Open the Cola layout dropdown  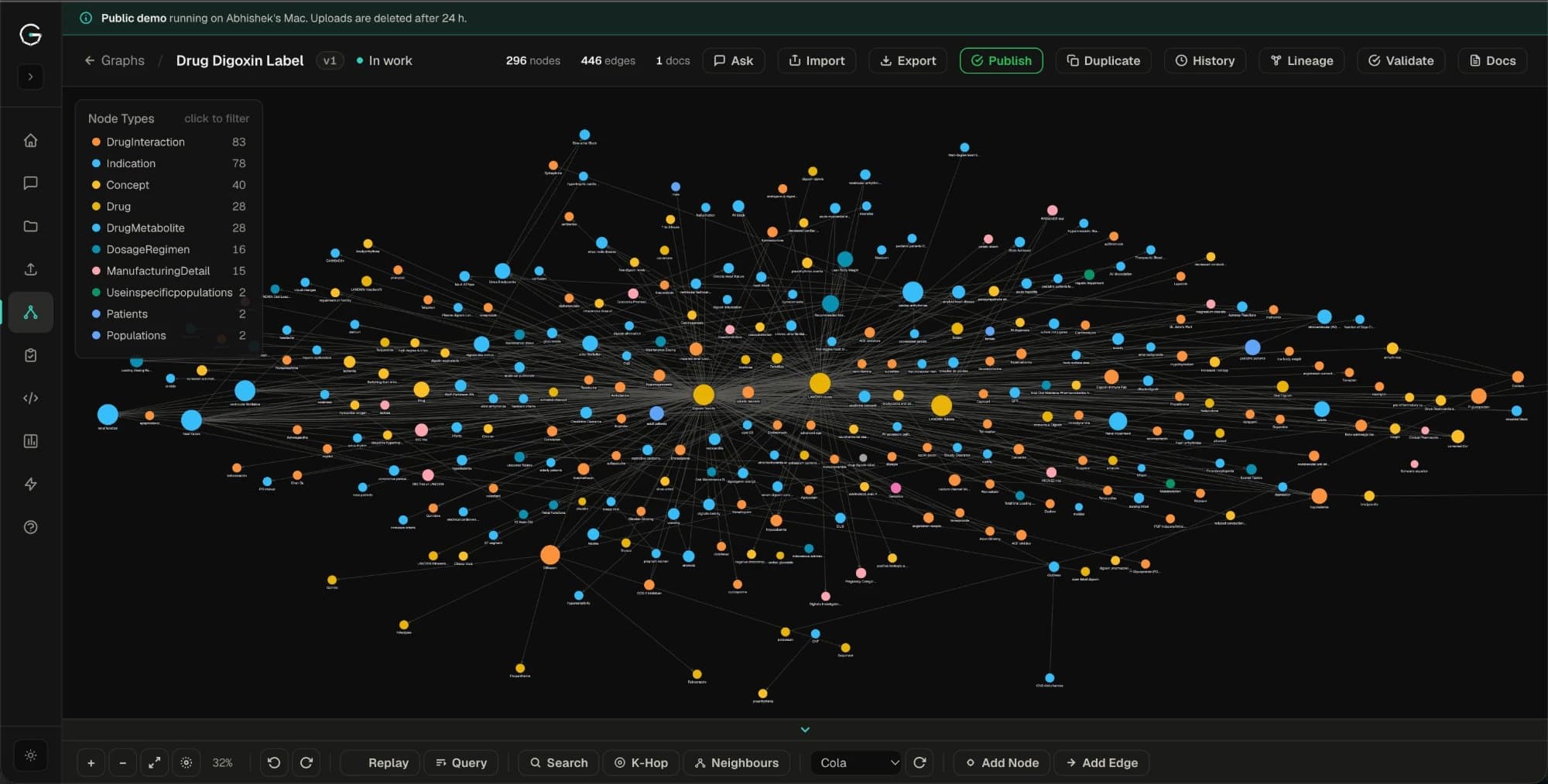pos(856,762)
